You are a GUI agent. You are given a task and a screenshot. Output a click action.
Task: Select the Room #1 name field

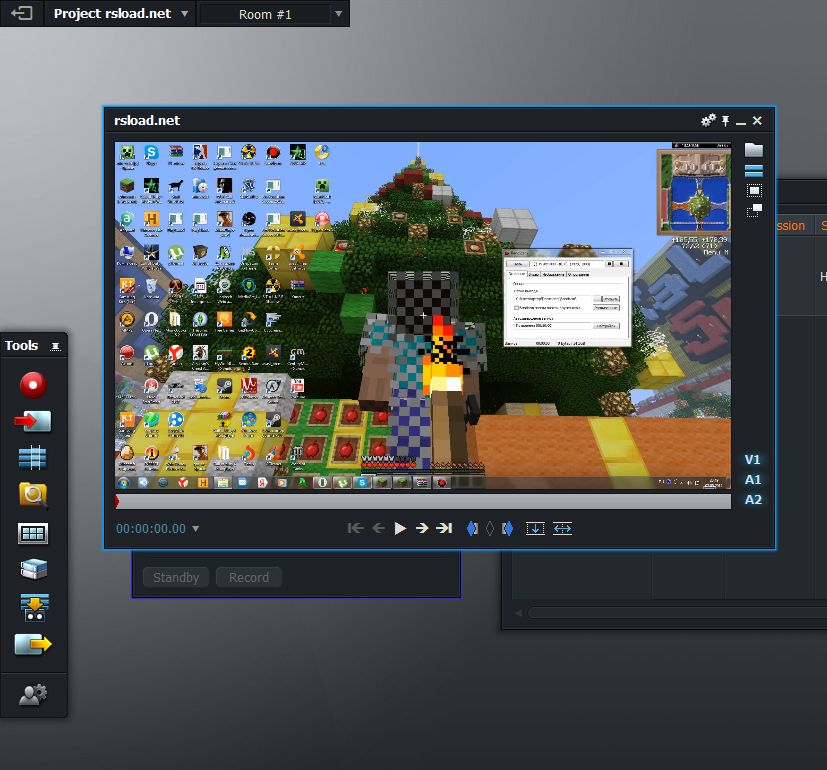pyautogui.click(x=265, y=14)
